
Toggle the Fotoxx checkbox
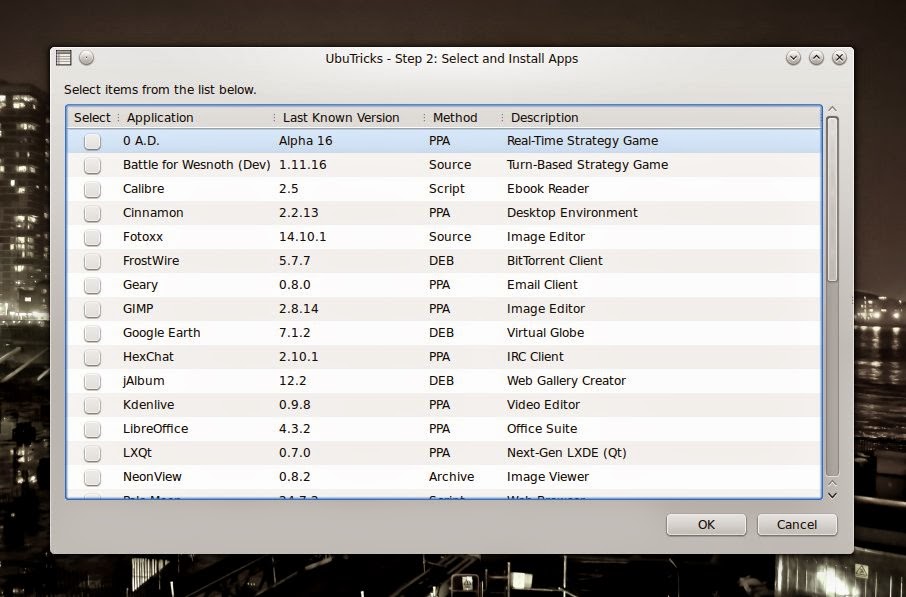92,237
